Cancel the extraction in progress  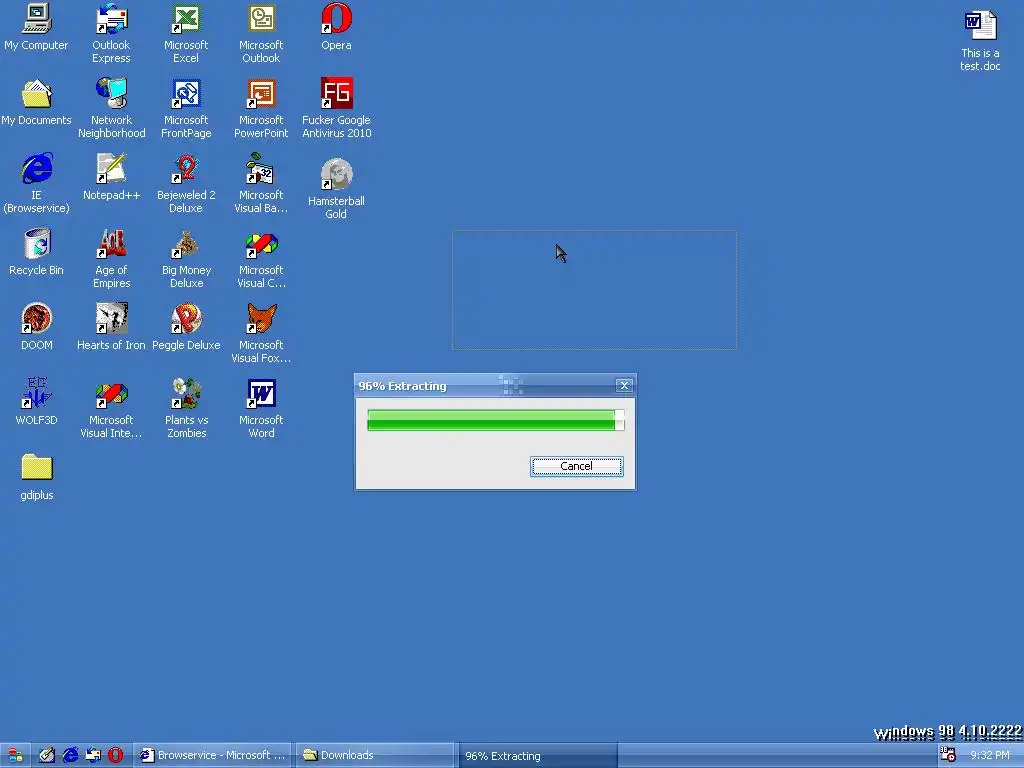pyautogui.click(x=577, y=466)
